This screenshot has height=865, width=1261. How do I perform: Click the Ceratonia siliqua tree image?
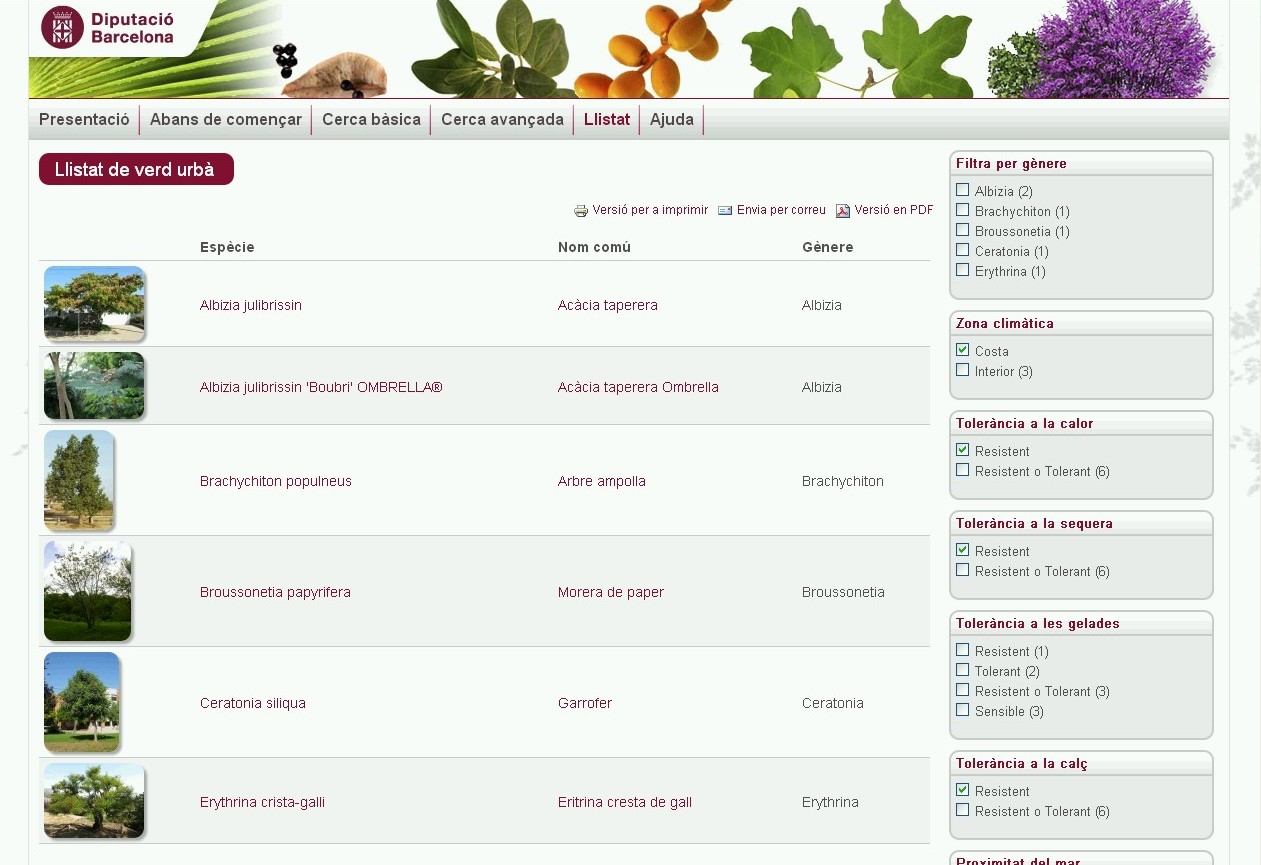(x=82, y=702)
